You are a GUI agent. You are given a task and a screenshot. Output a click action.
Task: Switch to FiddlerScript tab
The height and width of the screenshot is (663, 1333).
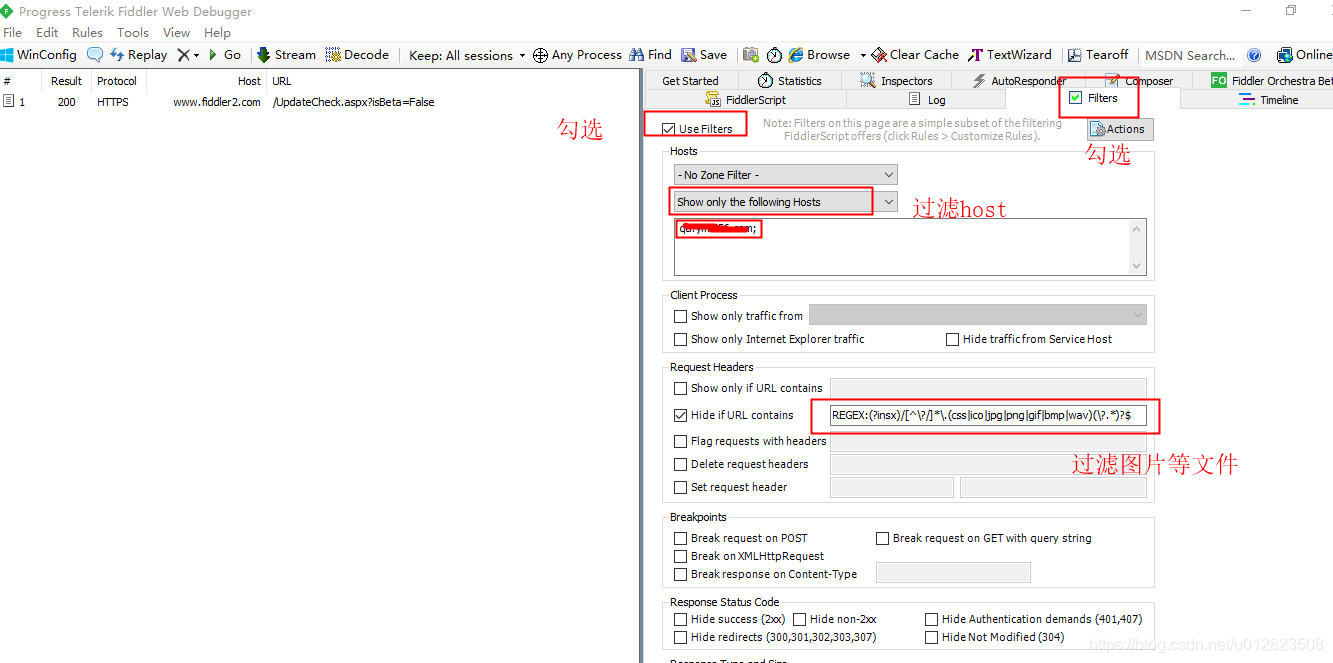coord(746,100)
